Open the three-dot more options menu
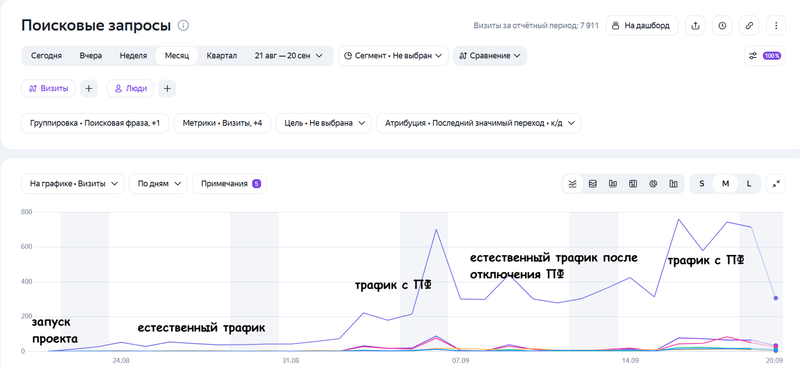This screenshot has height=366, width=800. pyautogui.click(x=776, y=26)
